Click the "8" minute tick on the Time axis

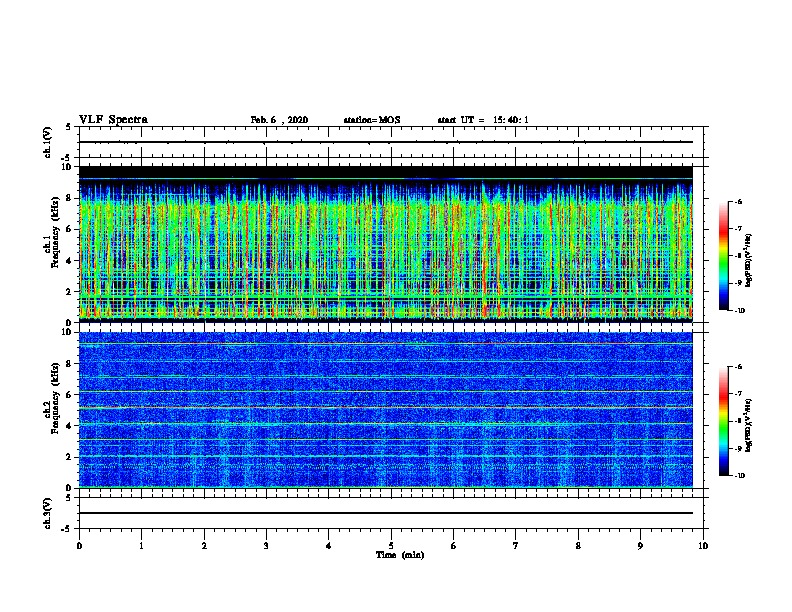[x=578, y=546]
